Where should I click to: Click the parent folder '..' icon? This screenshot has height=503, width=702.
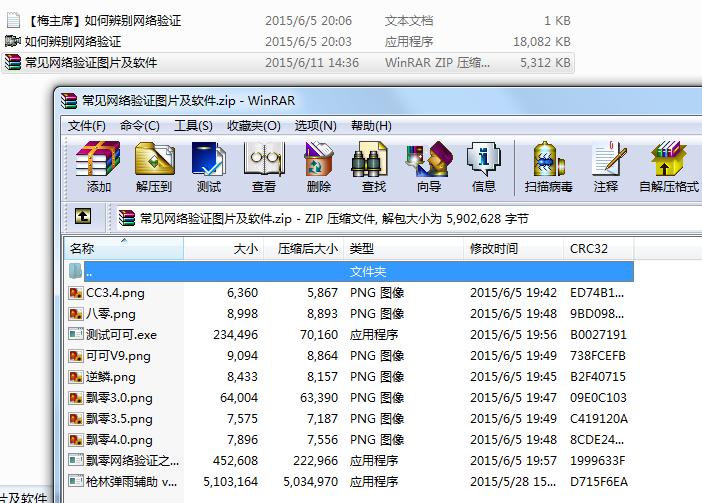[x=75, y=271]
